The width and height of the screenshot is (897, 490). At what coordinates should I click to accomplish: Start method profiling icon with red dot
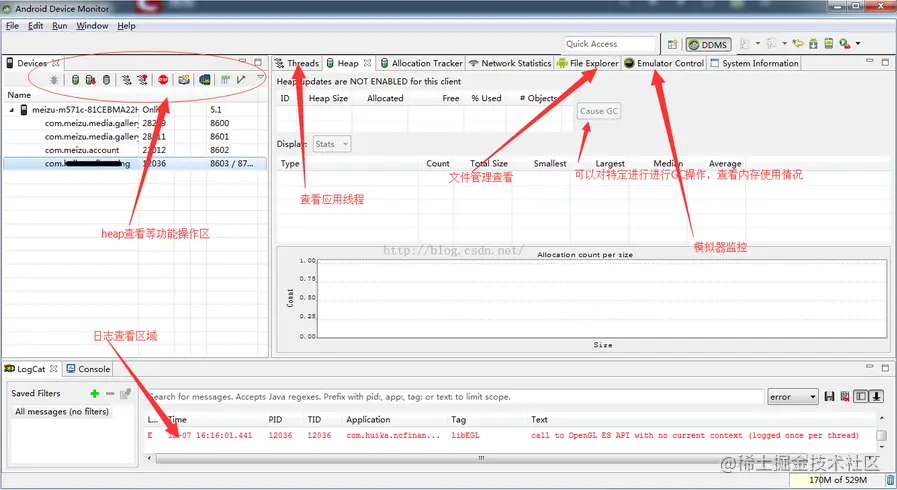(142, 79)
